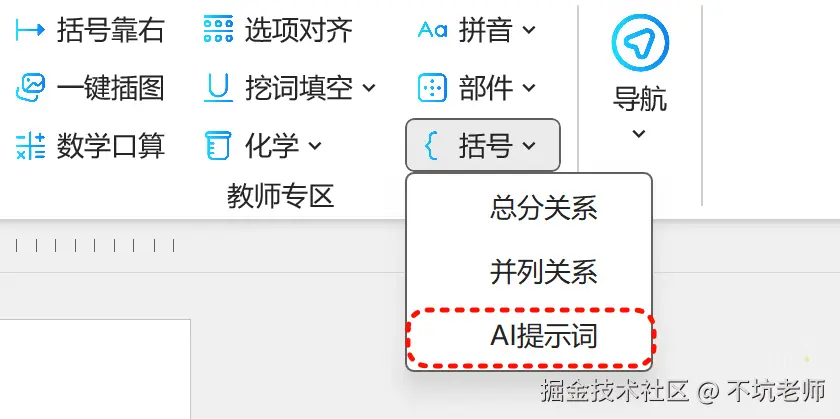Click the 导航 compass icon
840x419 pixels.
pos(640,43)
